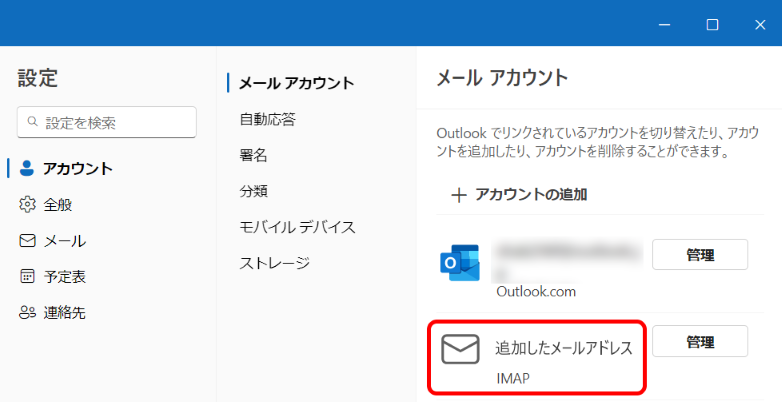Close the settings window
This screenshot has width=782, height=402.
pyautogui.click(x=760, y=24)
